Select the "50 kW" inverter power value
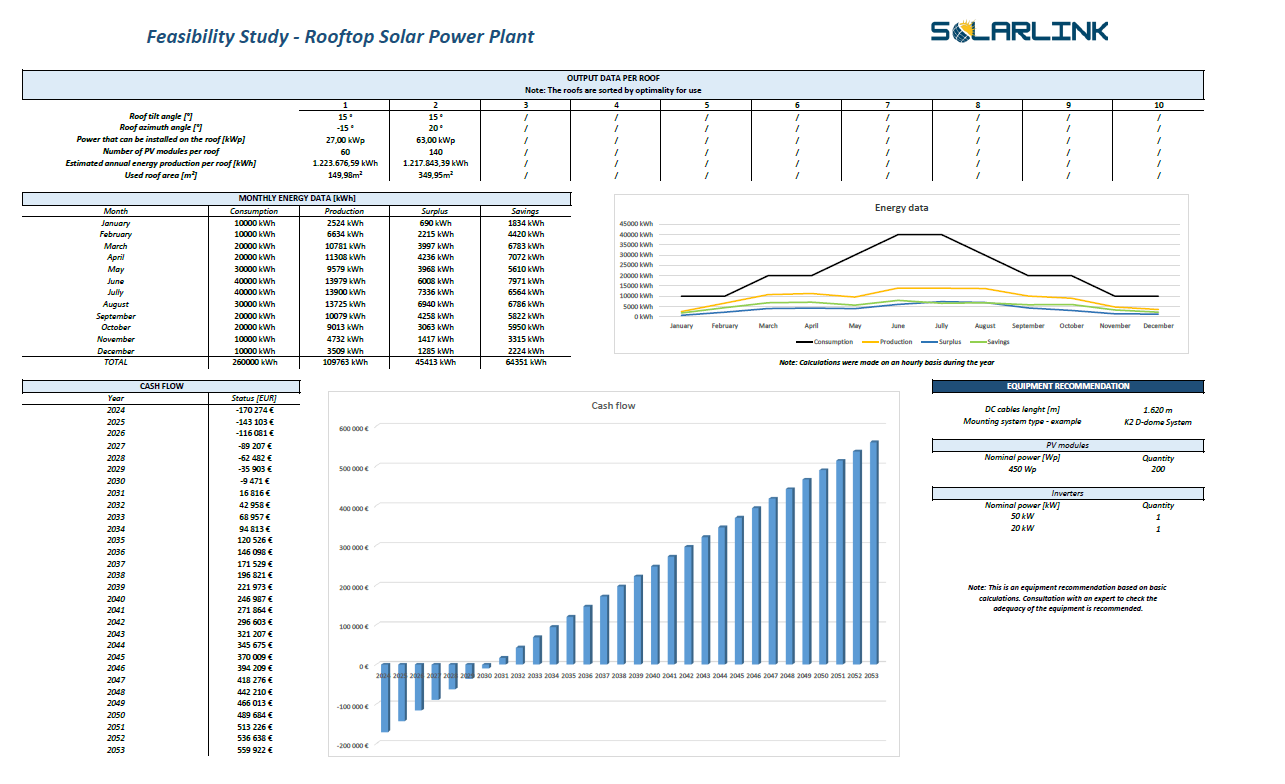Image resolution: width=1285 pixels, height=784 pixels. tap(1022, 516)
